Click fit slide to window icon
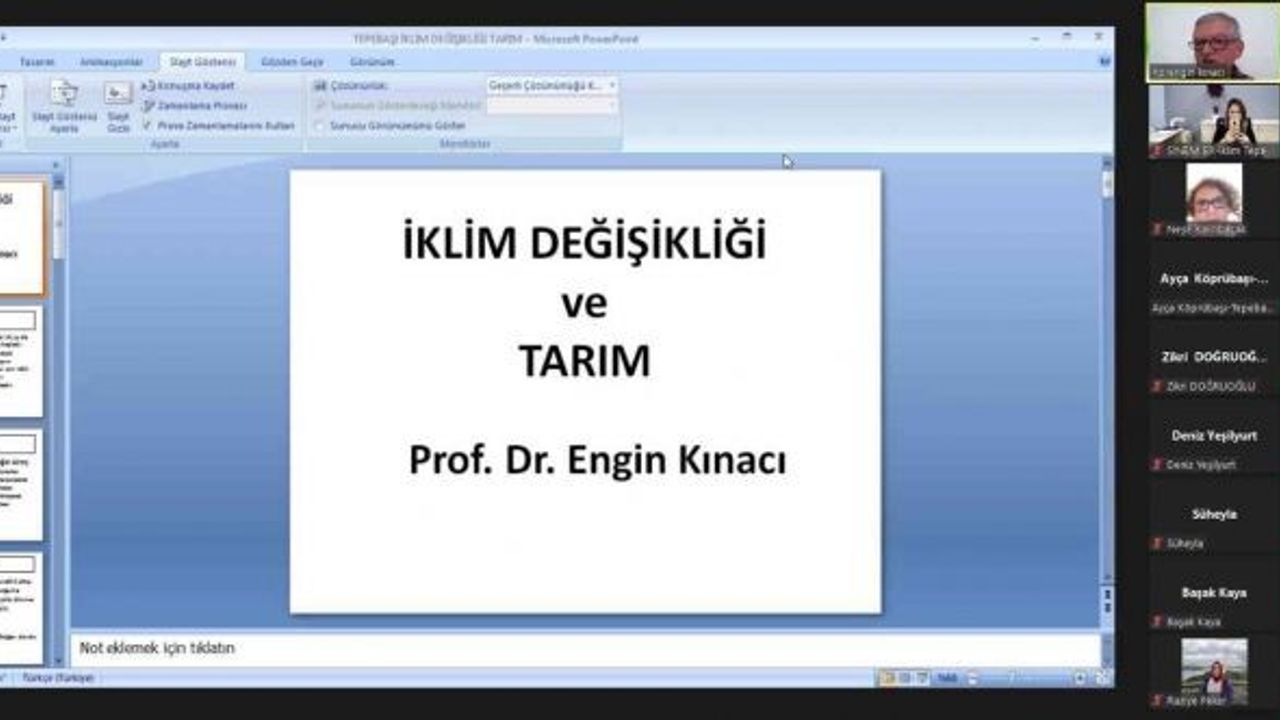 click(1102, 678)
